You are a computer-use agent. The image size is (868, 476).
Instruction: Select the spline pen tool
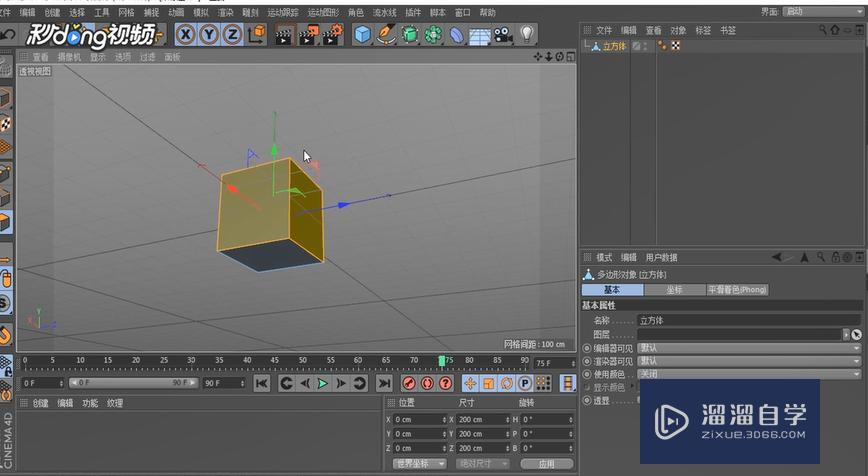(386, 35)
